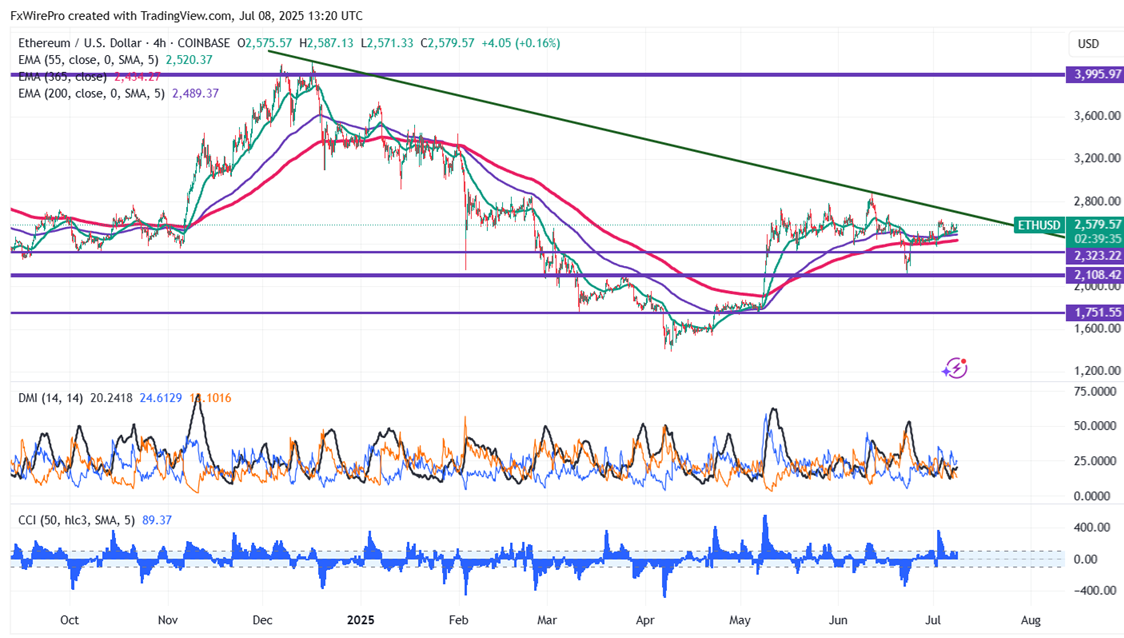The width and height of the screenshot is (1124, 638).
Task: Click the 75.0000 DMI axis label
Action: [x=1097, y=392]
